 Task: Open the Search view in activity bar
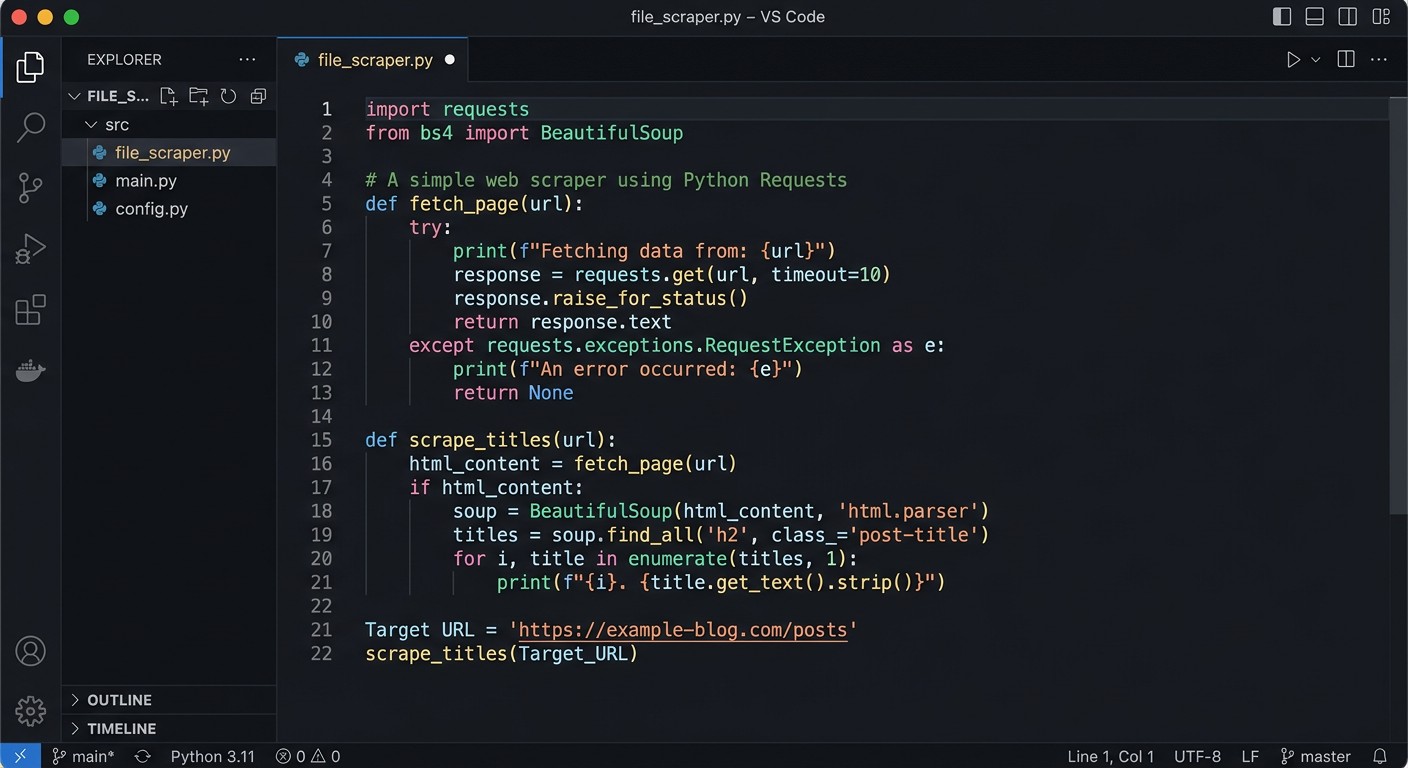pyautogui.click(x=30, y=127)
